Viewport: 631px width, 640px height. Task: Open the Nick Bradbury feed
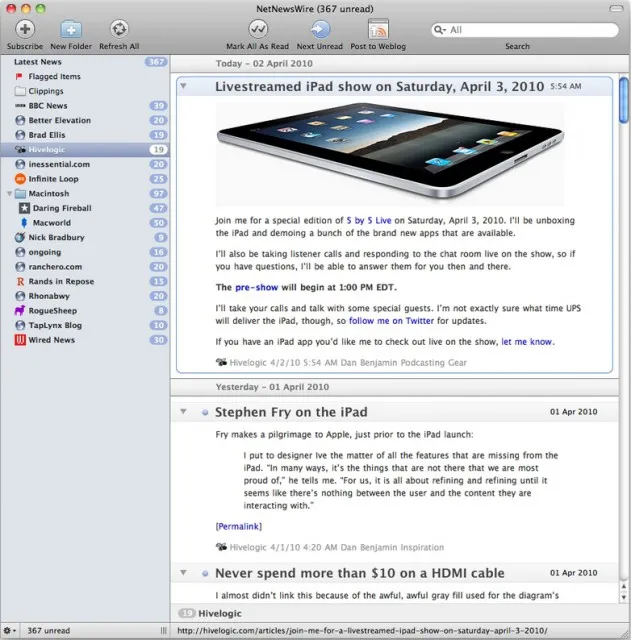84,238
